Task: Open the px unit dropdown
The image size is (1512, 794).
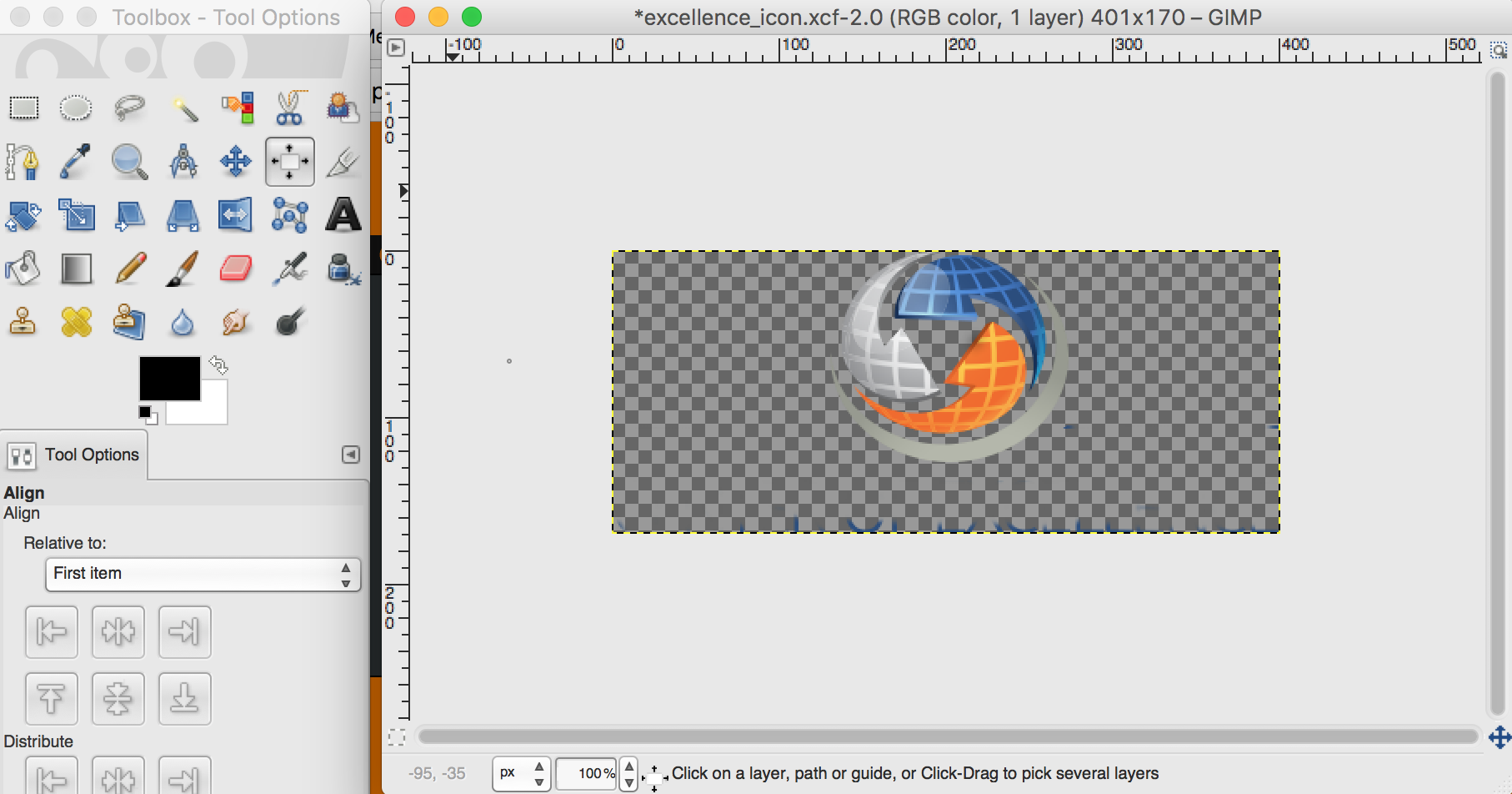Action: pyautogui.click(x=521, y=774)
